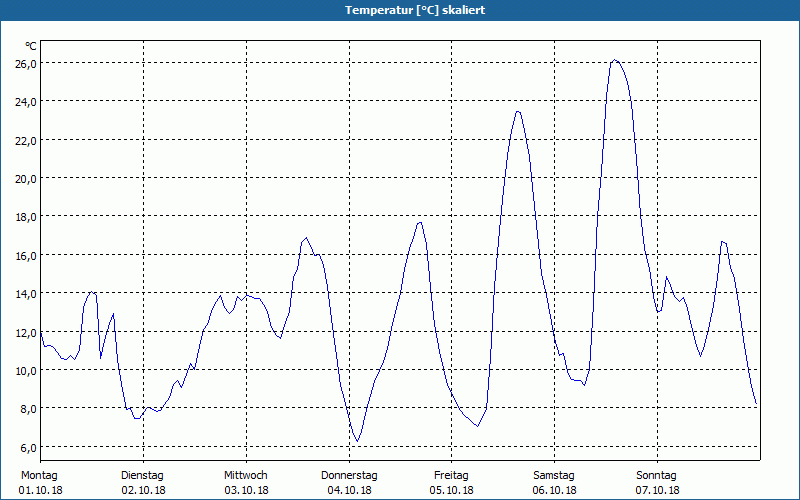
Task: Click the 'Mittwoch' day label
Action: pos(245,475)
